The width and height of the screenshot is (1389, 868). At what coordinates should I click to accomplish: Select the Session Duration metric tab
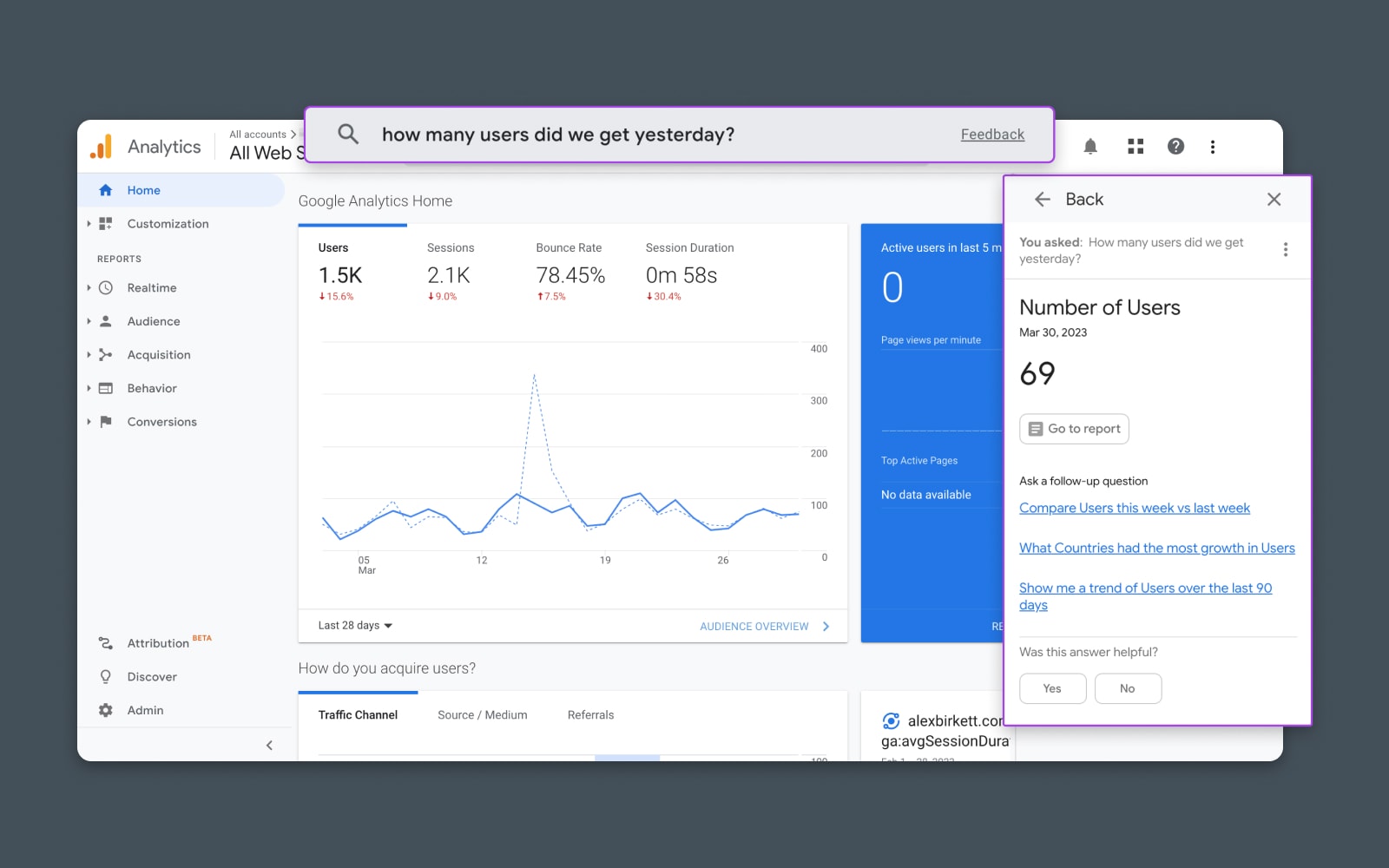689,272
